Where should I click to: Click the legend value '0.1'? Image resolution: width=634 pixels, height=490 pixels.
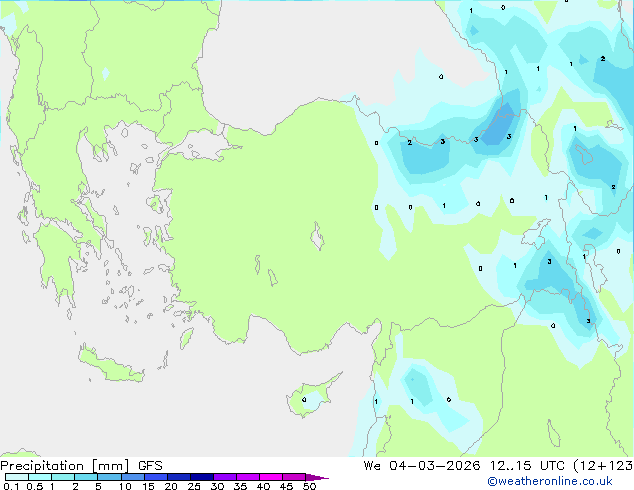click(11, 486)
